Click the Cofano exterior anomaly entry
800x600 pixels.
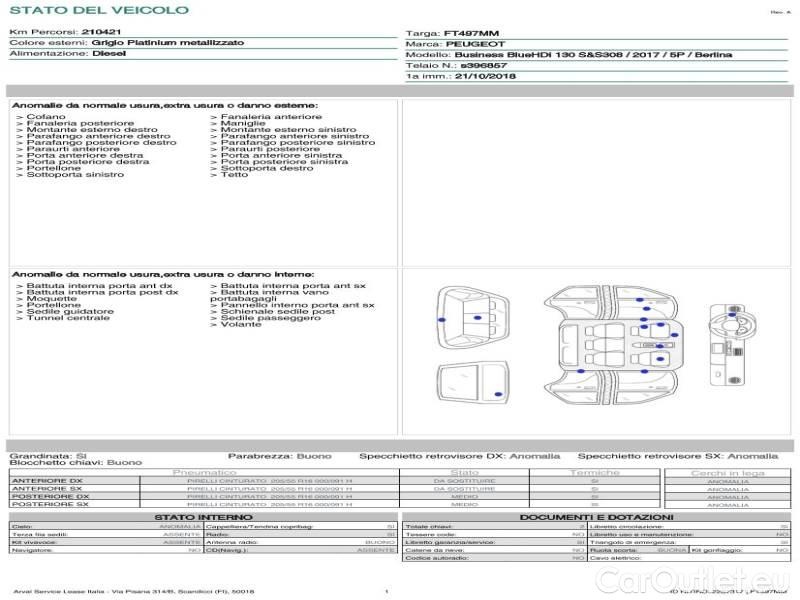[46, 117]
